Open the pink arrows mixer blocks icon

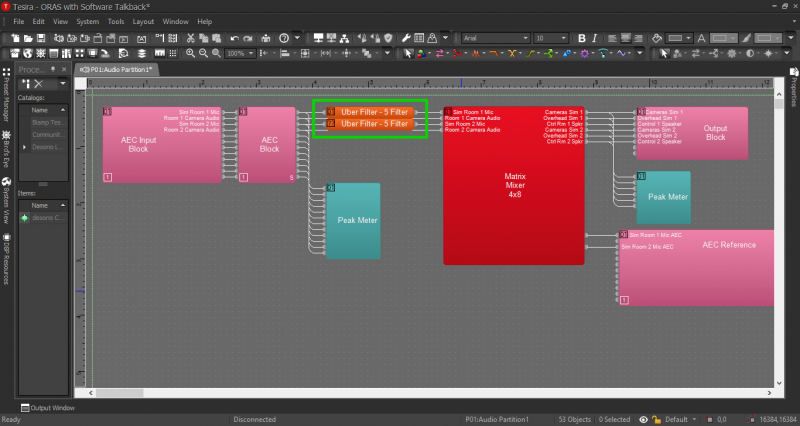coord(439,53)
